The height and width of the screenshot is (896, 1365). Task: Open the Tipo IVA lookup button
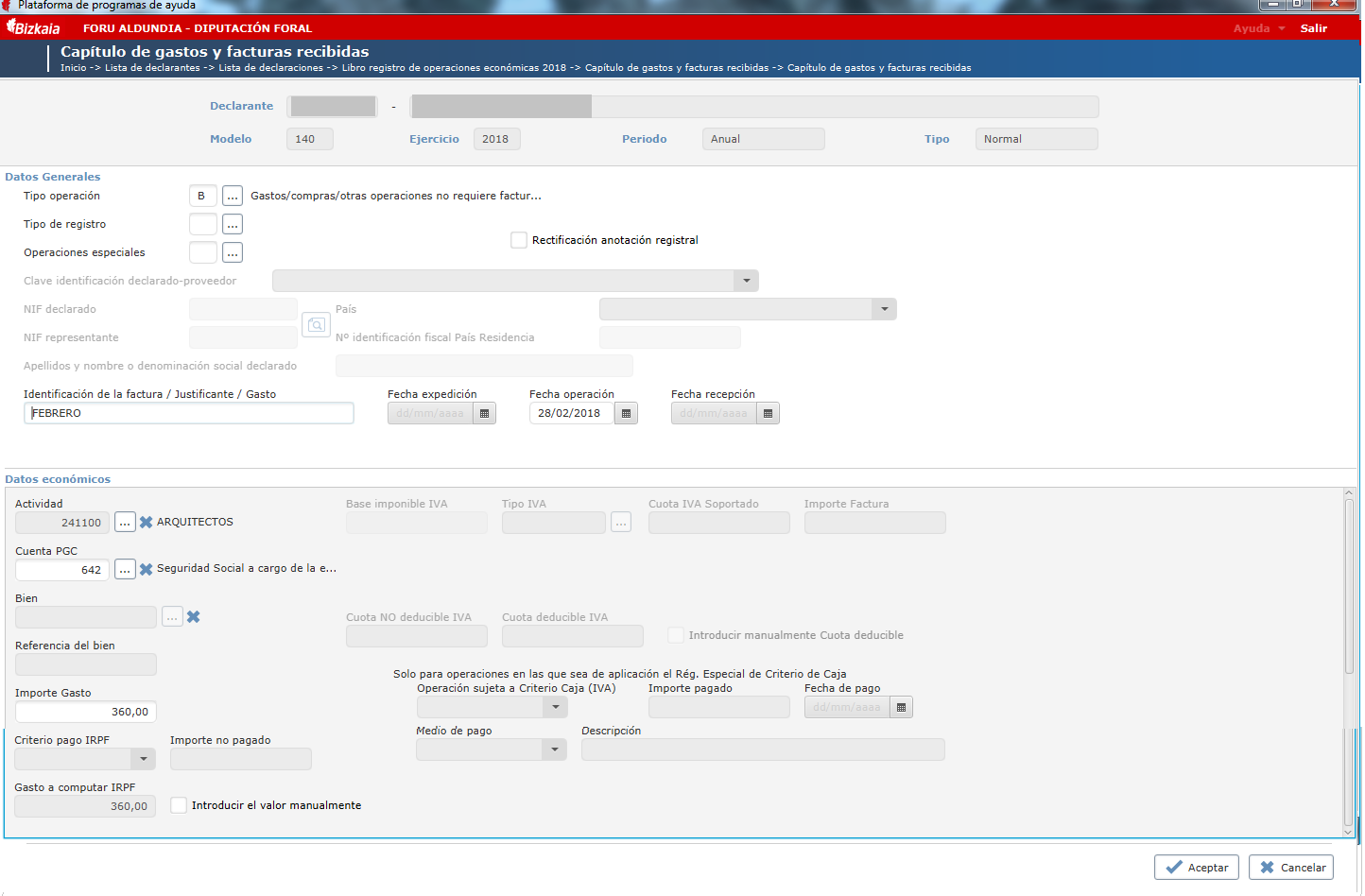621,522
